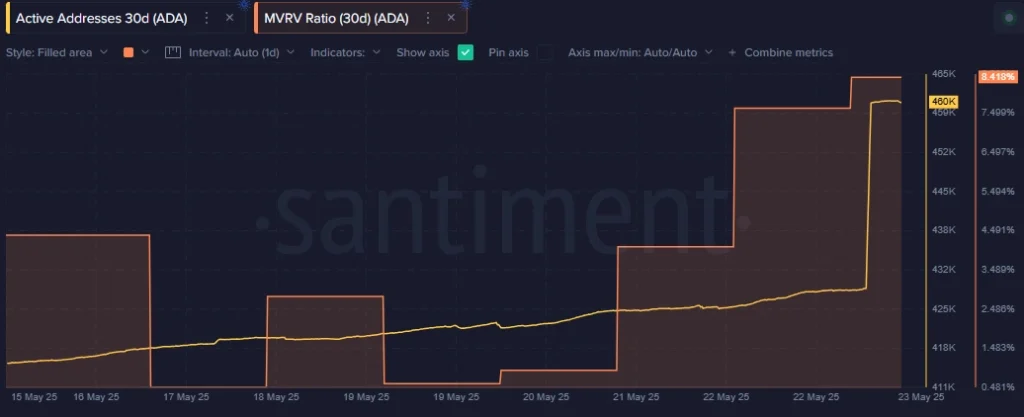The width and height of the screenshot is (1024, 417).
Task: Click the 4.491% axis label
Action: point(997,230)
